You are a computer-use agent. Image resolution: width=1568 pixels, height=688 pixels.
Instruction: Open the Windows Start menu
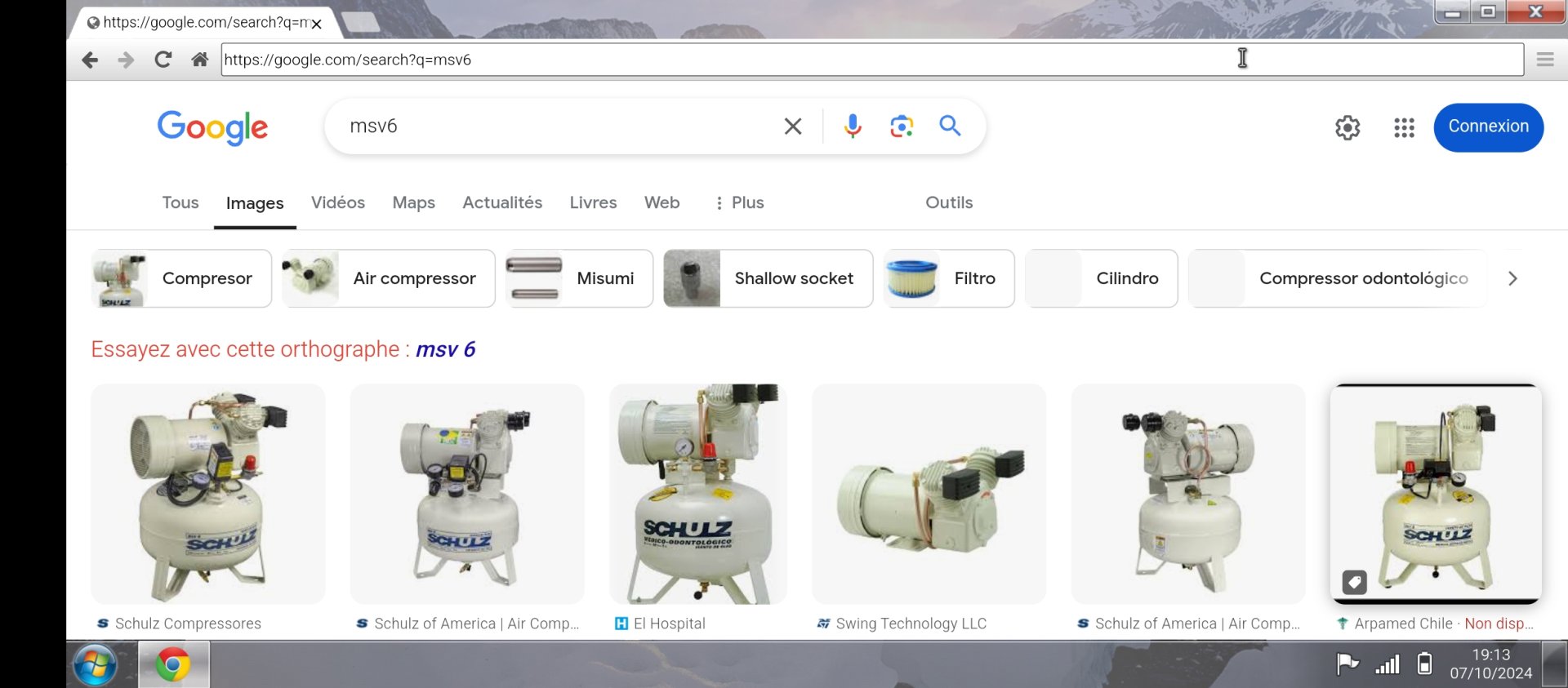pos(95,665)
